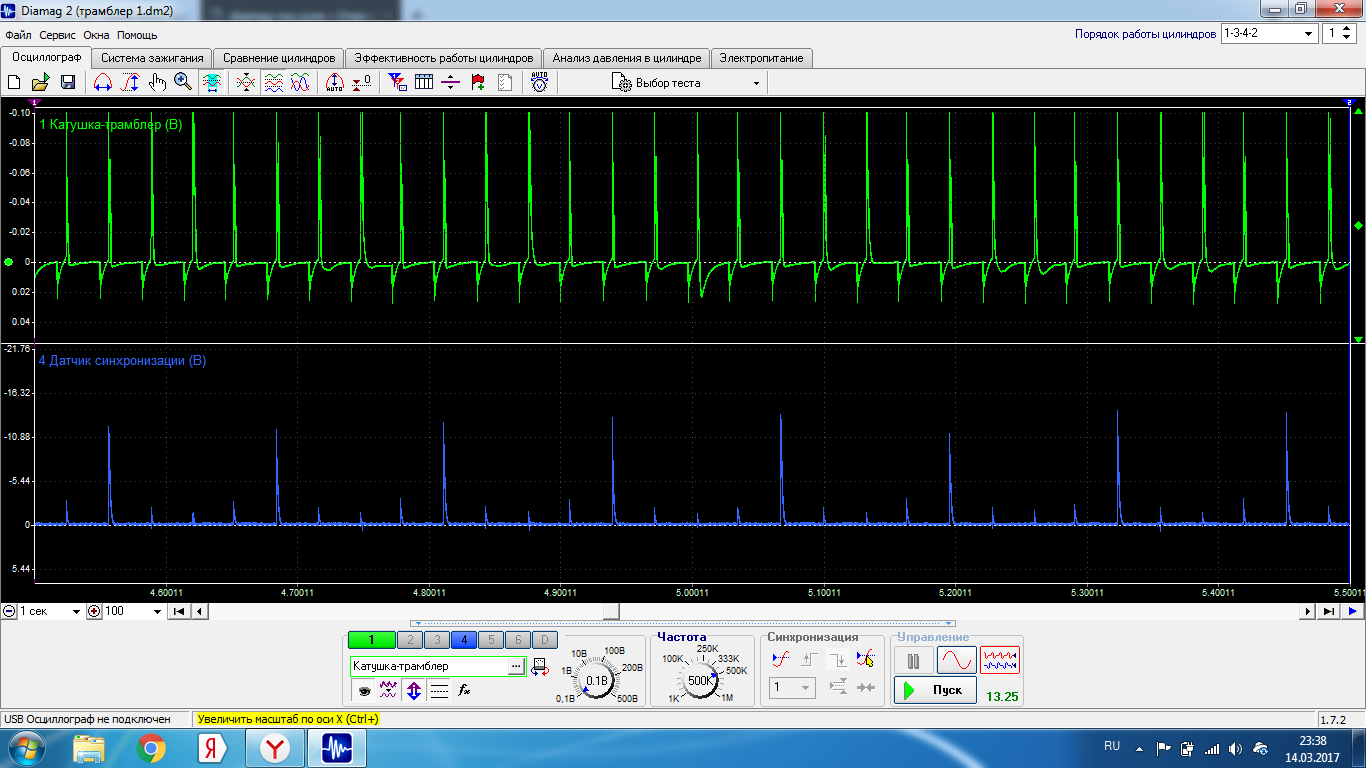The image size is (1366, 768).
Task: Open the Выбор теста dropdown
Action: click(688, 83)
